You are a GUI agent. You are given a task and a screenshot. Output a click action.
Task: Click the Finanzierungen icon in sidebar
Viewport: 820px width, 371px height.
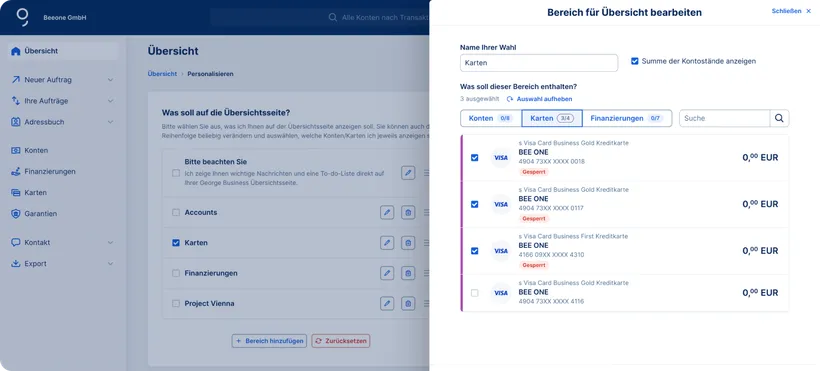pos(16,172)
